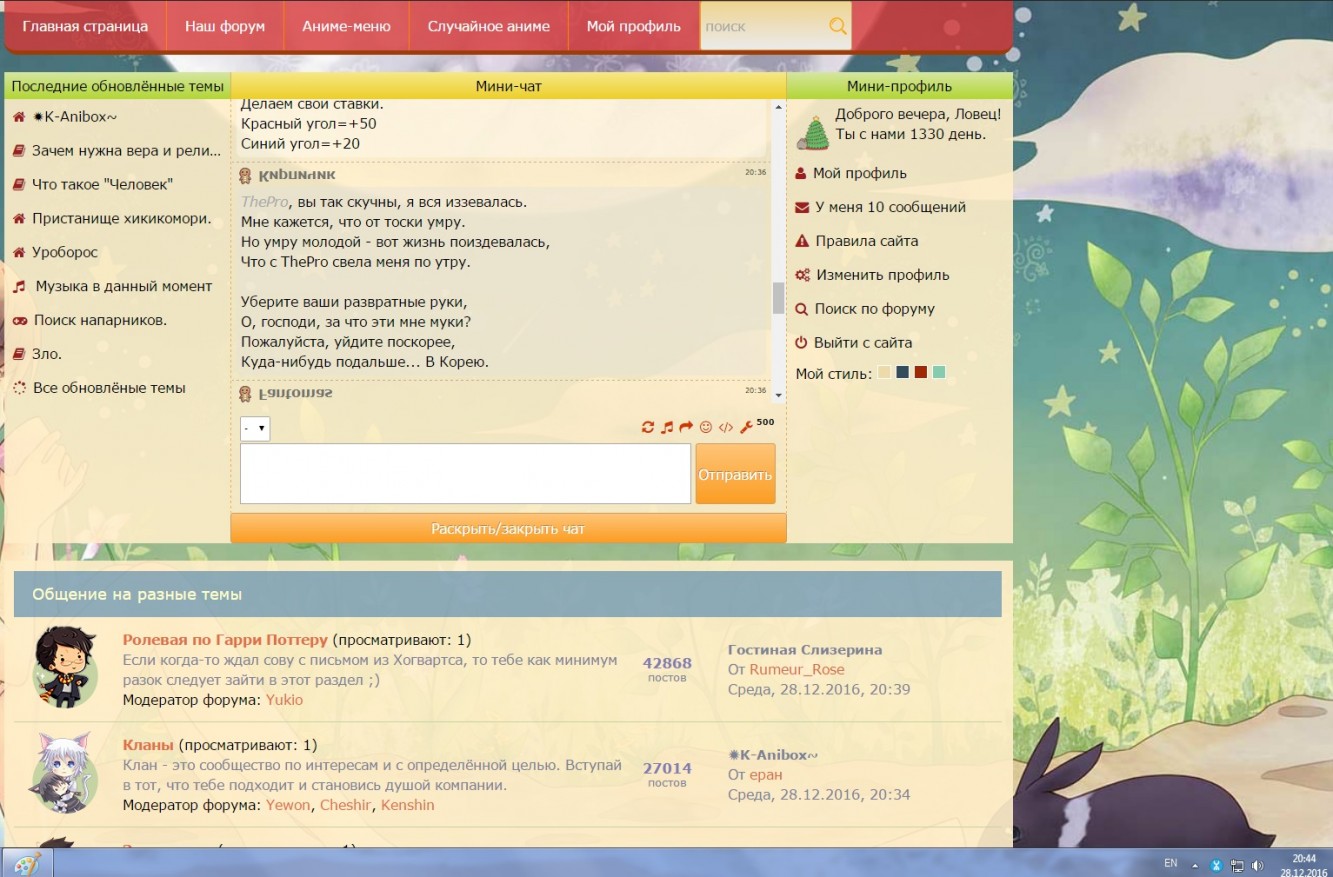Click the Раскрыть/закрыть чат expand bar
The height and width of the screenshot is (877, 1333).
pos(508,529)
